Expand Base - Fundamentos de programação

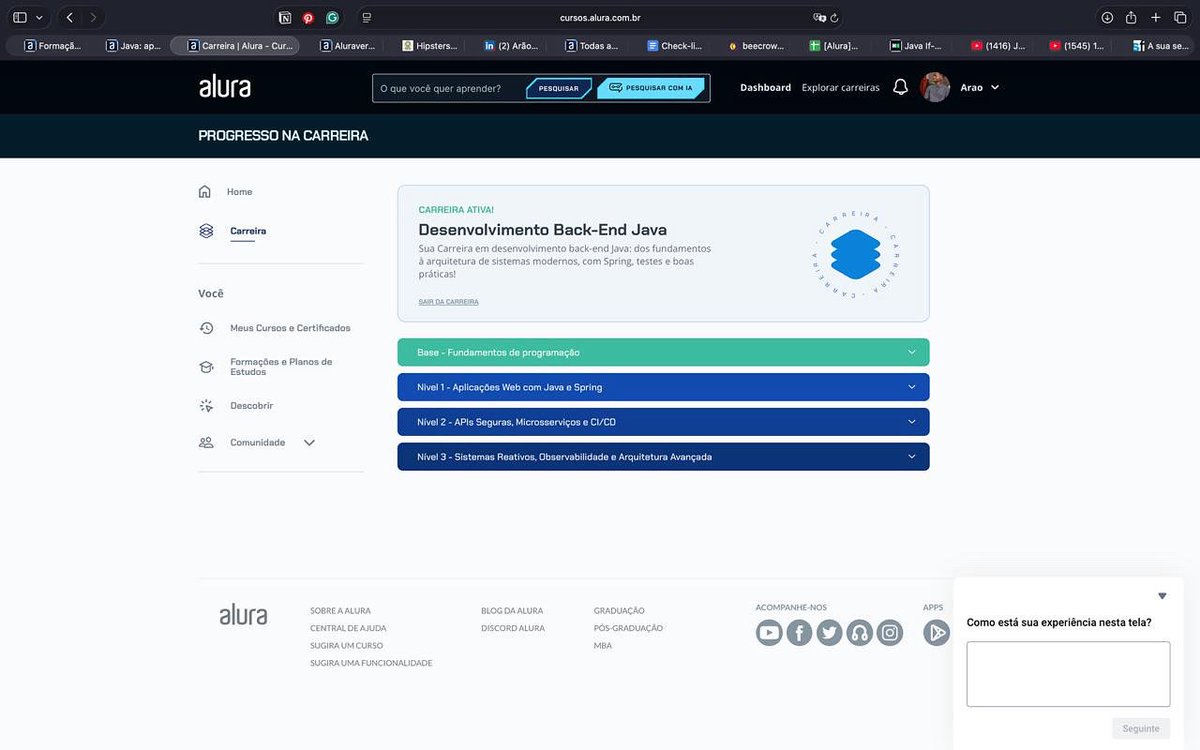[663, 352]
